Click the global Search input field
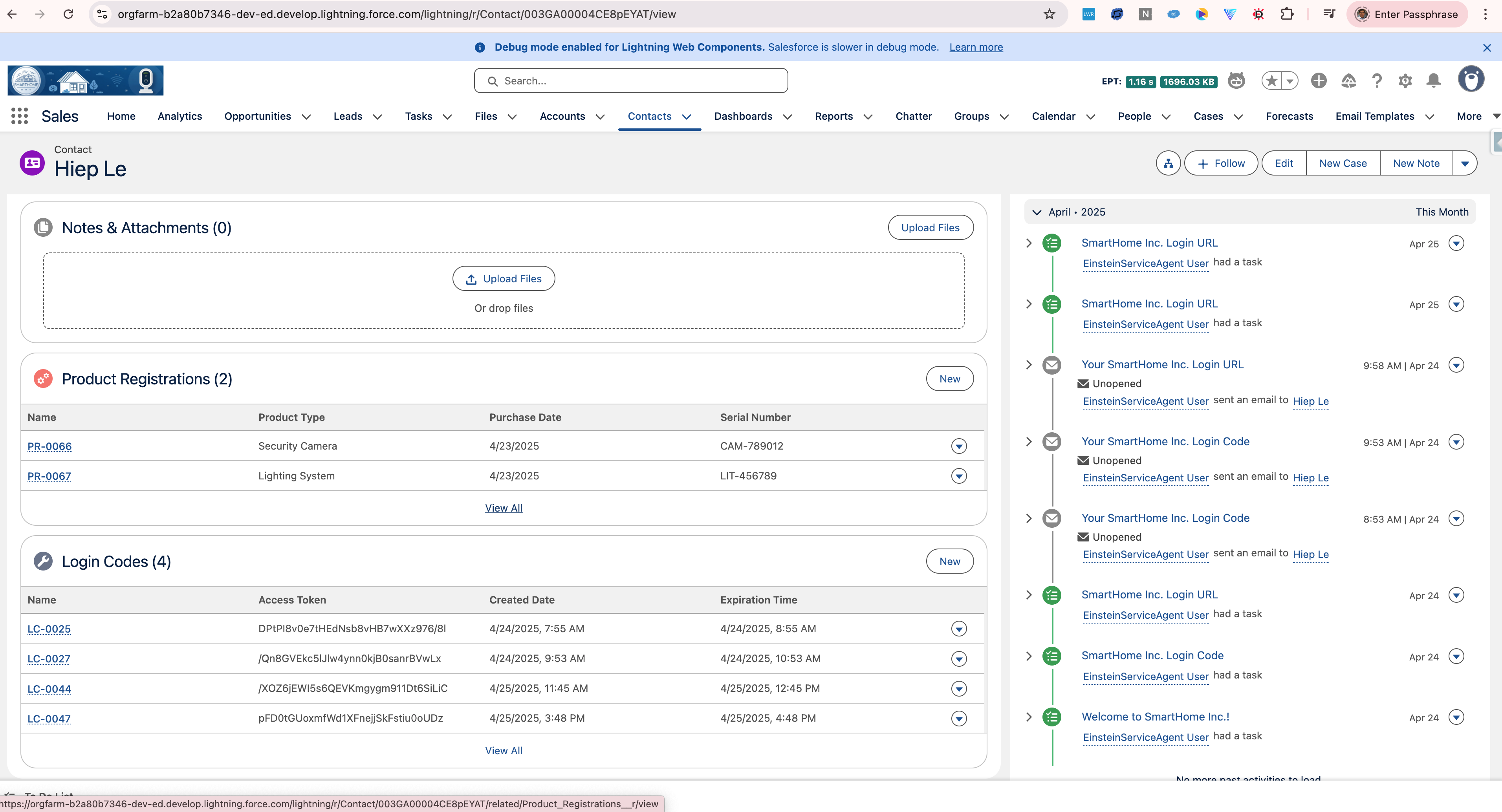Image resolution: width=1502 pixels, height=812 pixels. click(631, 81)
